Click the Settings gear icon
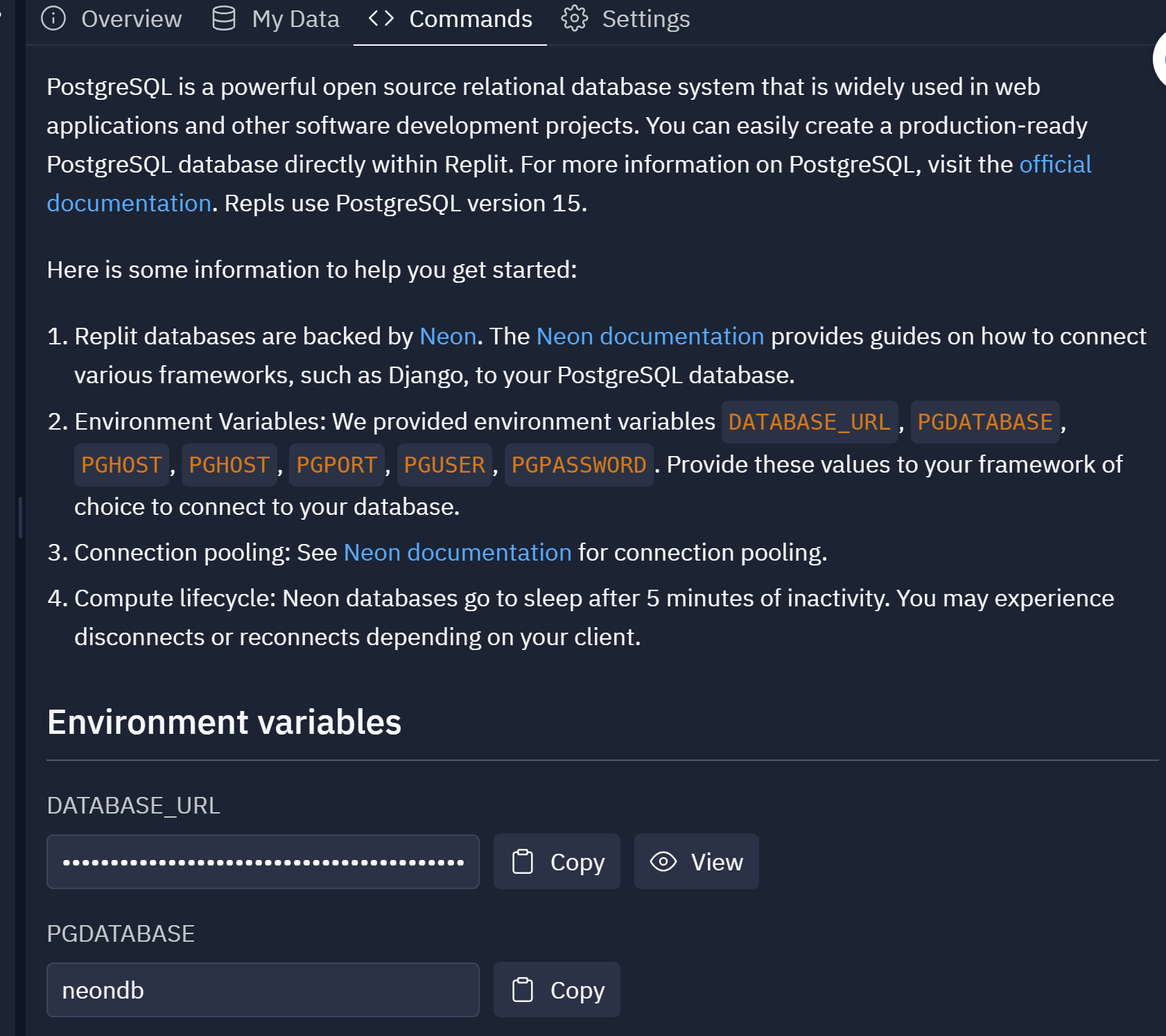Viewport: 1166px width, 1036px height. [x=574, y=19]
